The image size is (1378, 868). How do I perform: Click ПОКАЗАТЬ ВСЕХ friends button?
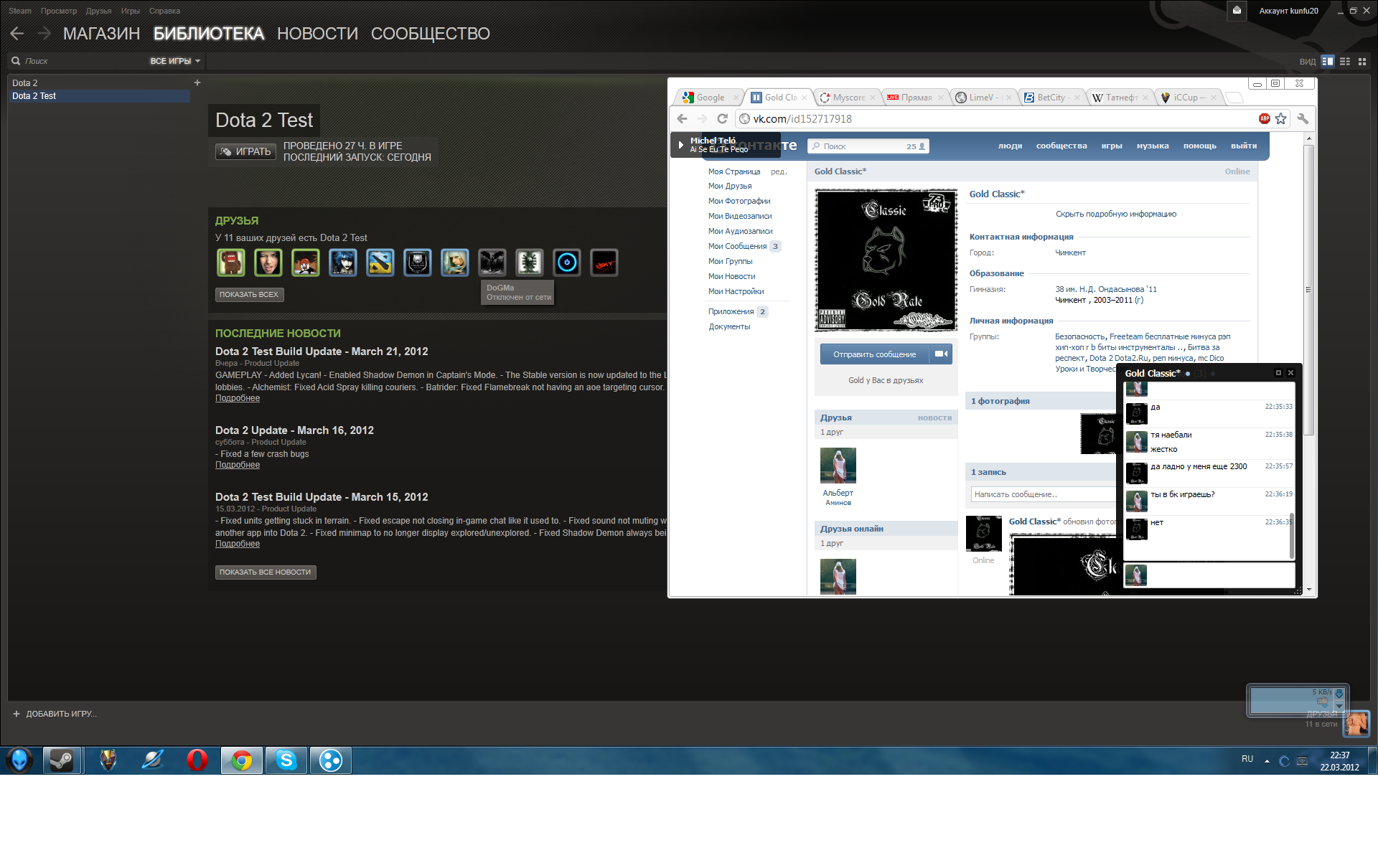click(x=249, y=295)
